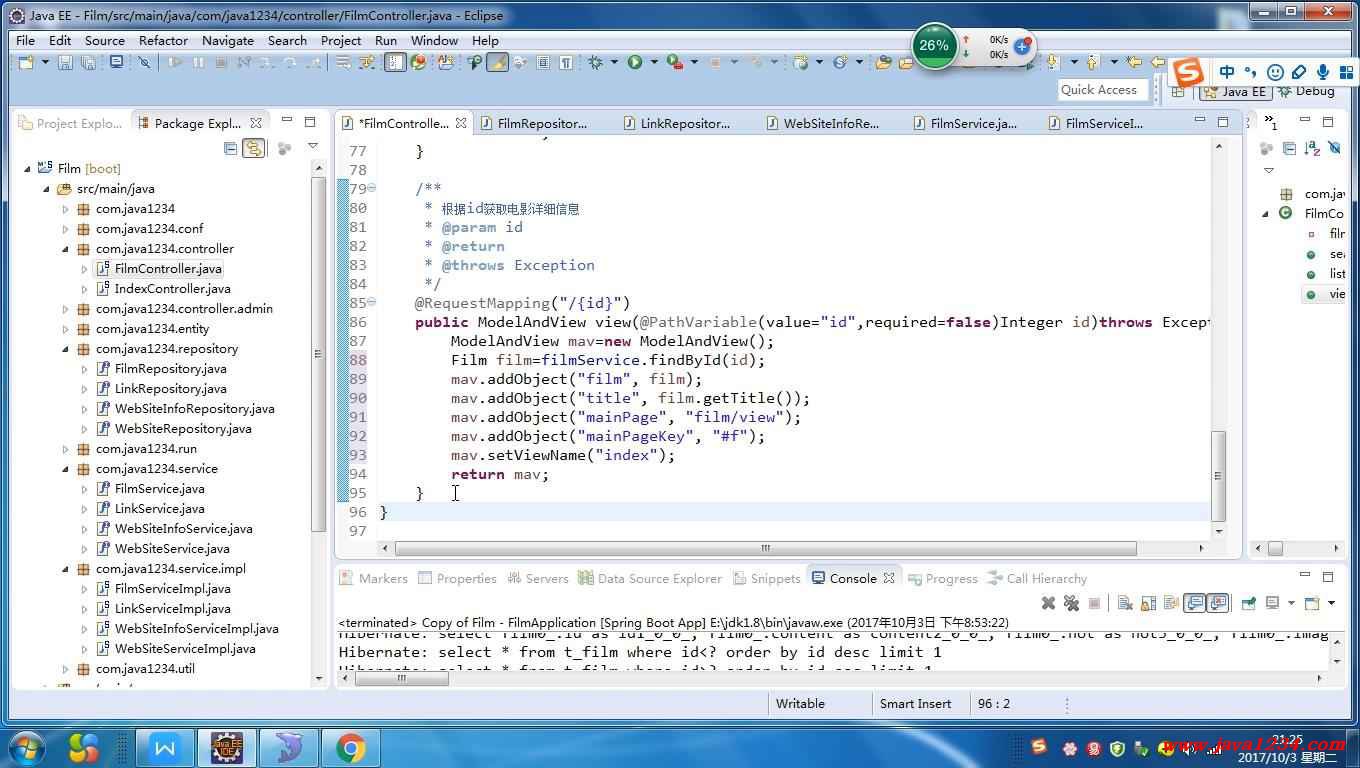Open the Open Console dropdown arrow
Image resolution: width=1360 pixels, height=768 pixels.
click(x=1331, y=603)
